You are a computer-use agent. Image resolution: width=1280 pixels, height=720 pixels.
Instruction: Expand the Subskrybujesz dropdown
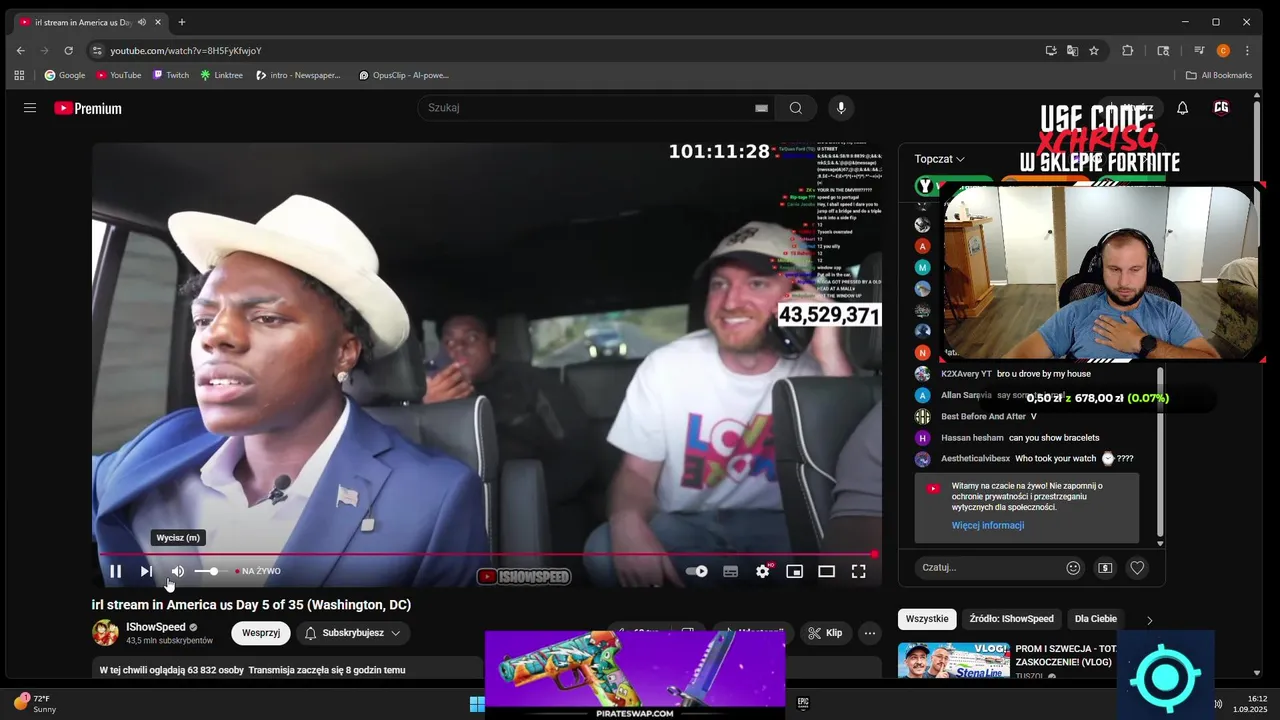tap(353, 633)
